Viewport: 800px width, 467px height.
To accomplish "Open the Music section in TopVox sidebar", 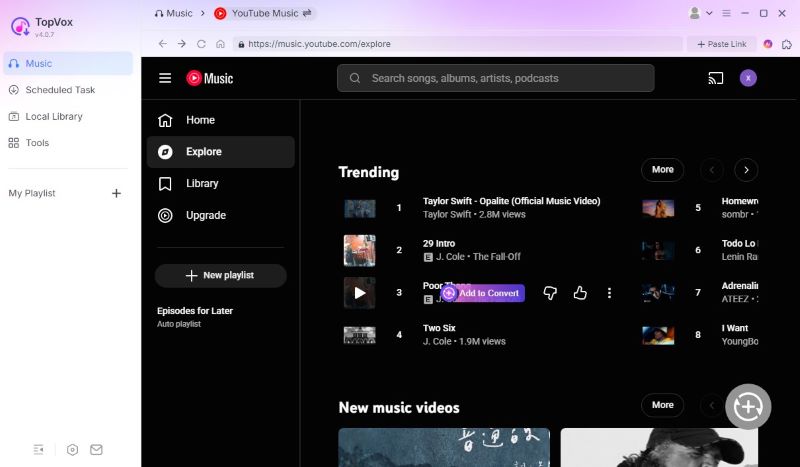I will coord(68,63).
